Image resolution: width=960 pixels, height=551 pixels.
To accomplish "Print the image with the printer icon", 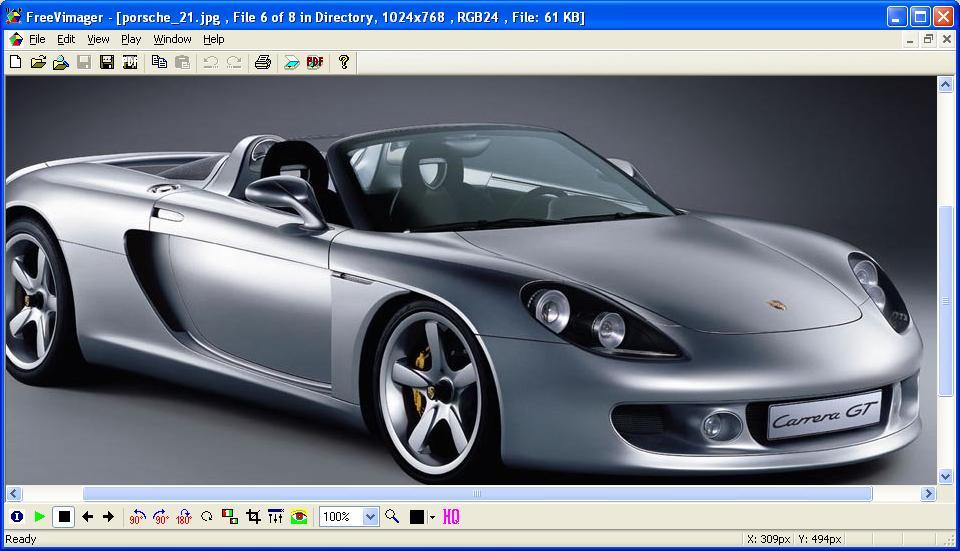I will click(x=262, y=62).
